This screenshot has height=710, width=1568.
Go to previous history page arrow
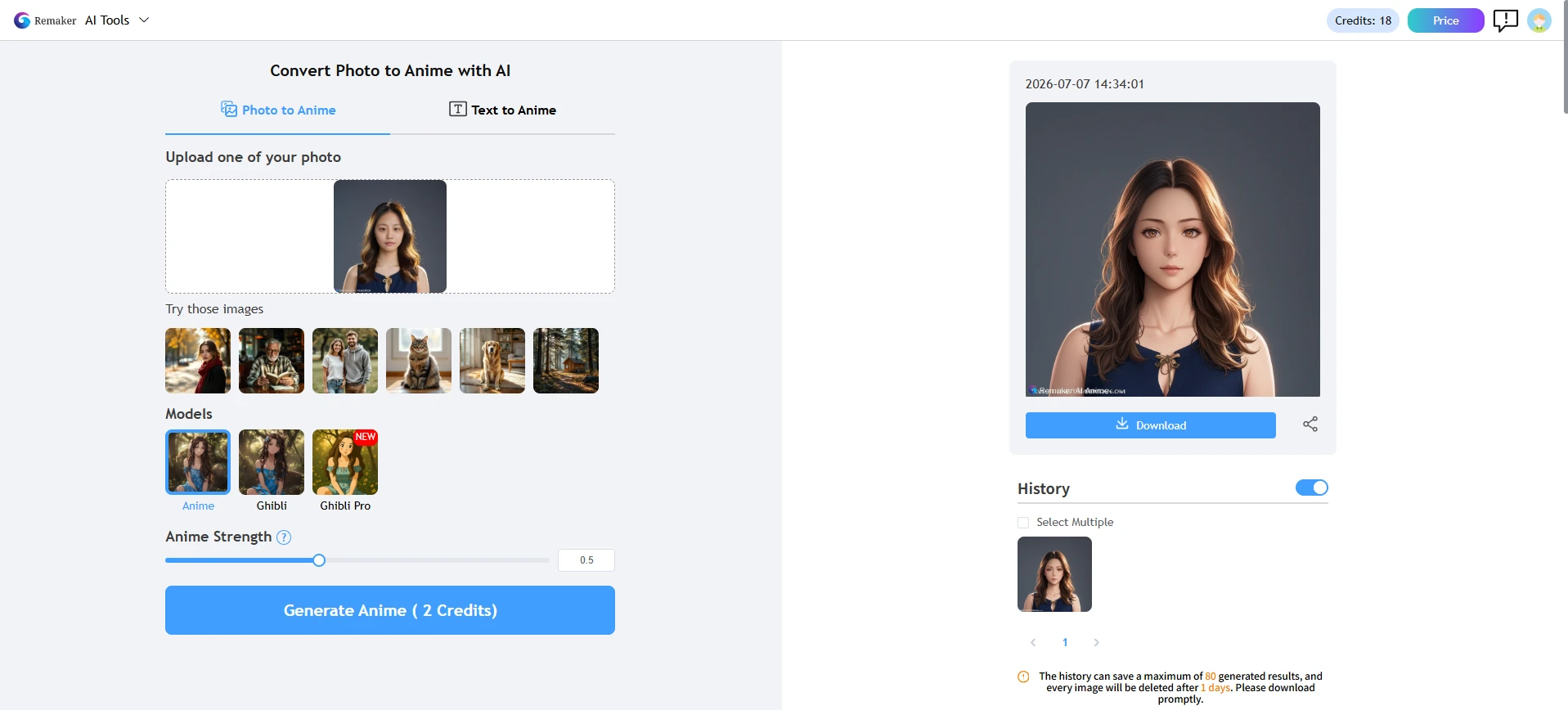click(x=1033, y=642)
